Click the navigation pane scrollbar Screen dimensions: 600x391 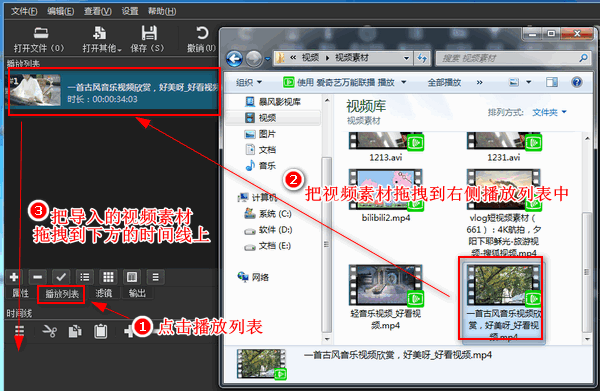point(326,245)
